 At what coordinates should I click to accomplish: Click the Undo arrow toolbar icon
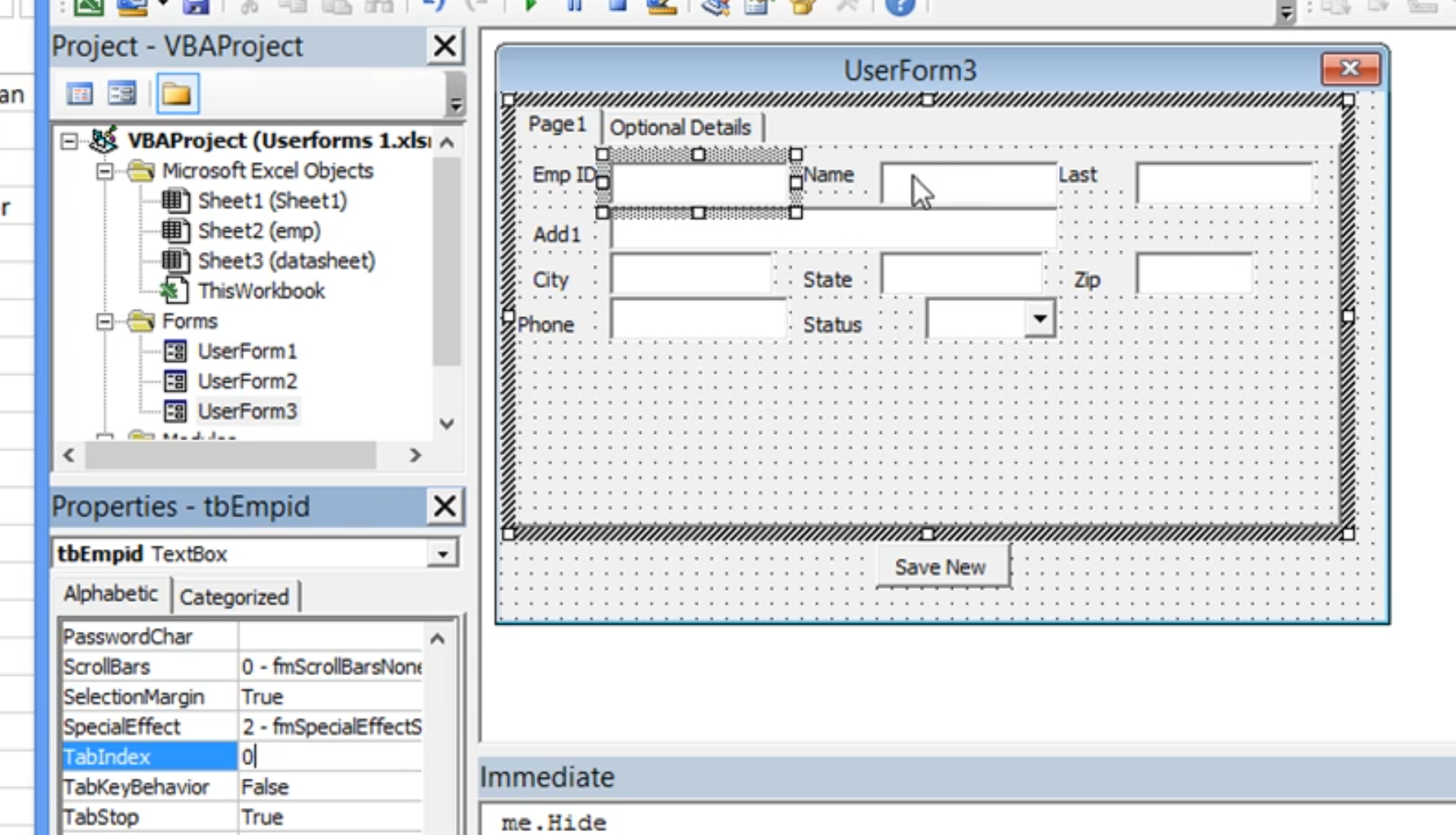(x=434, y=7)
